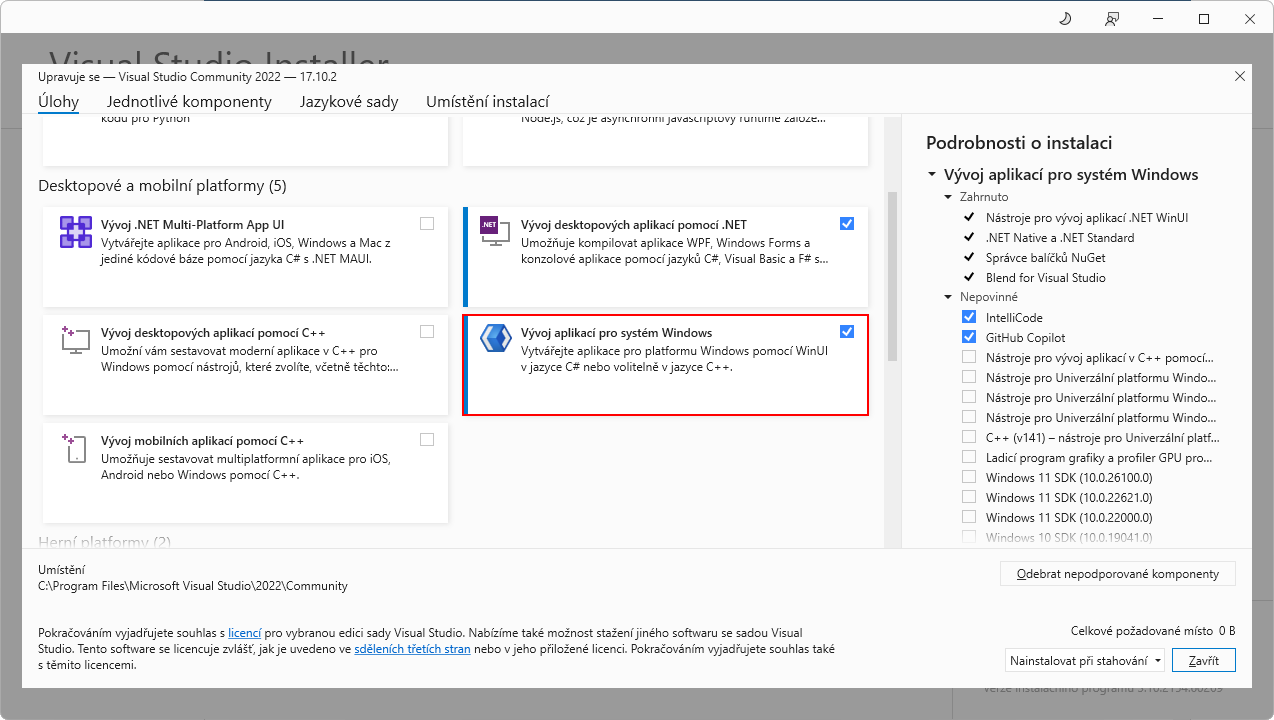The image size is (1274, 720).
Task: Check Windows 11 SDK (10.0.26100.0)
Action: pos(968,476)
